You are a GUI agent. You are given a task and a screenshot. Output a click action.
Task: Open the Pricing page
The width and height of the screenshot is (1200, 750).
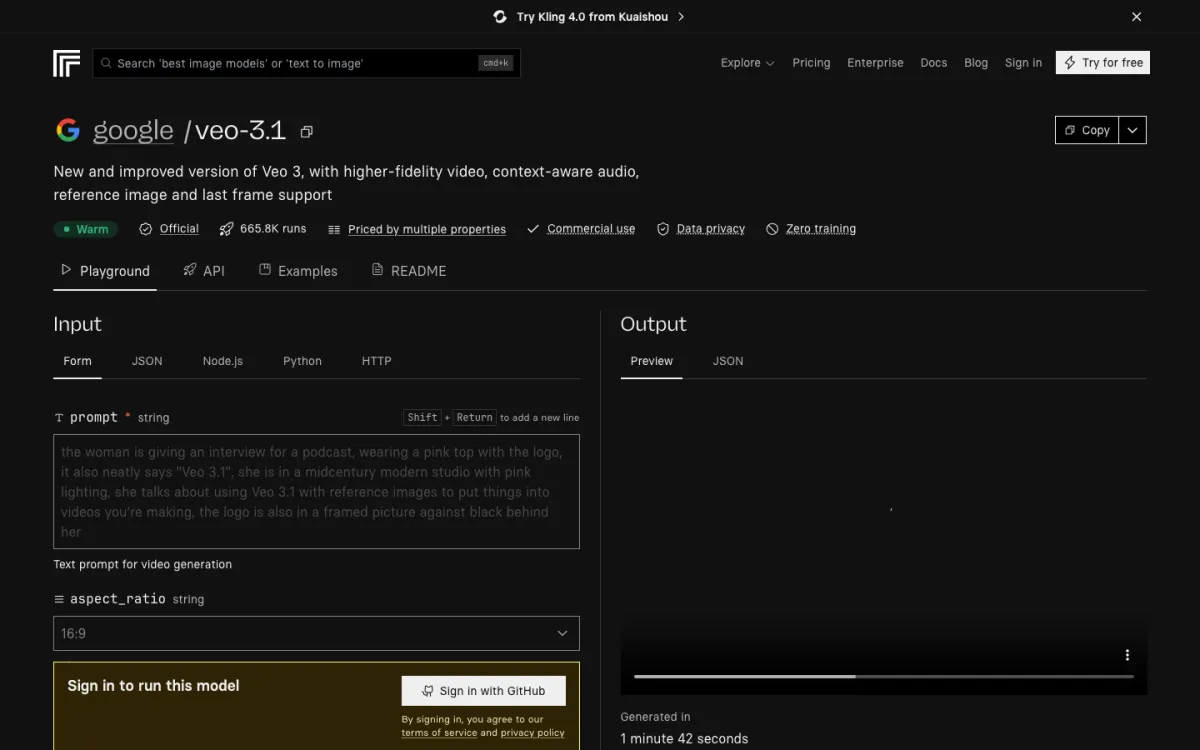coord(811,63)
